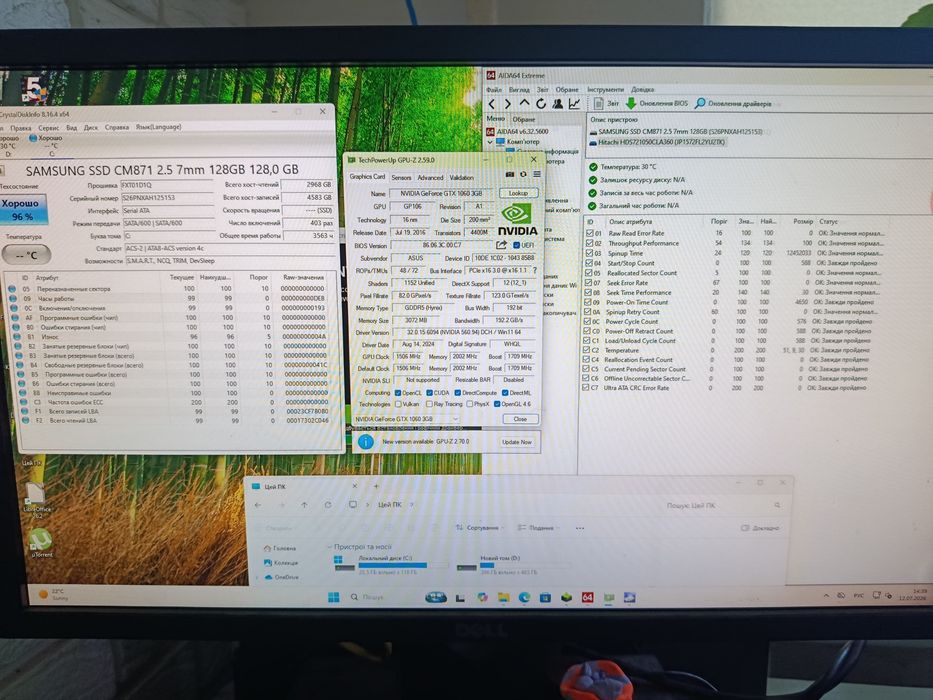Switch to the Validation tab in GPU-Z
This screenshot has width=933, height=700.
pyautogui.click(x=461, y=177)
